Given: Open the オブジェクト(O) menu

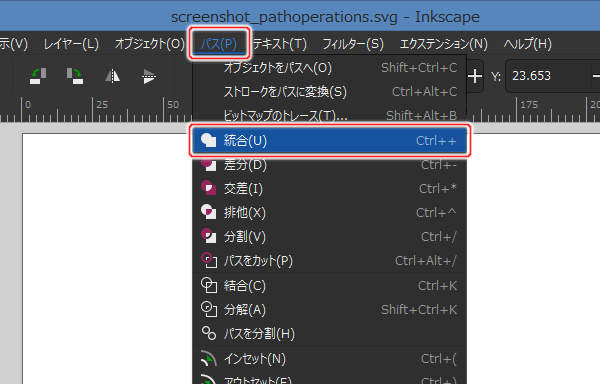Looking at the screenshot, I should tap(150, 44).
